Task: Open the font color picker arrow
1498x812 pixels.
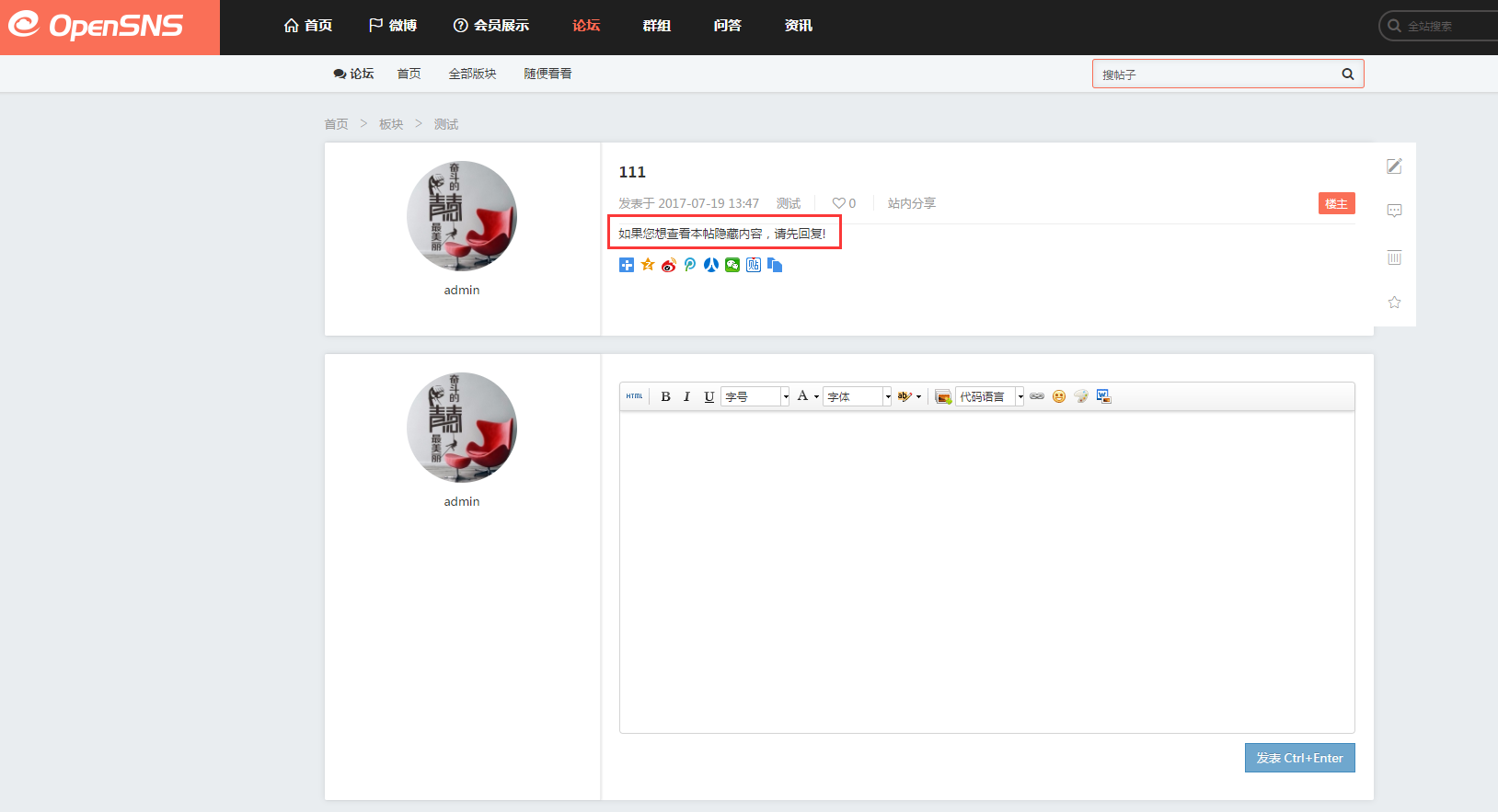Action: (x=816, y=396)
